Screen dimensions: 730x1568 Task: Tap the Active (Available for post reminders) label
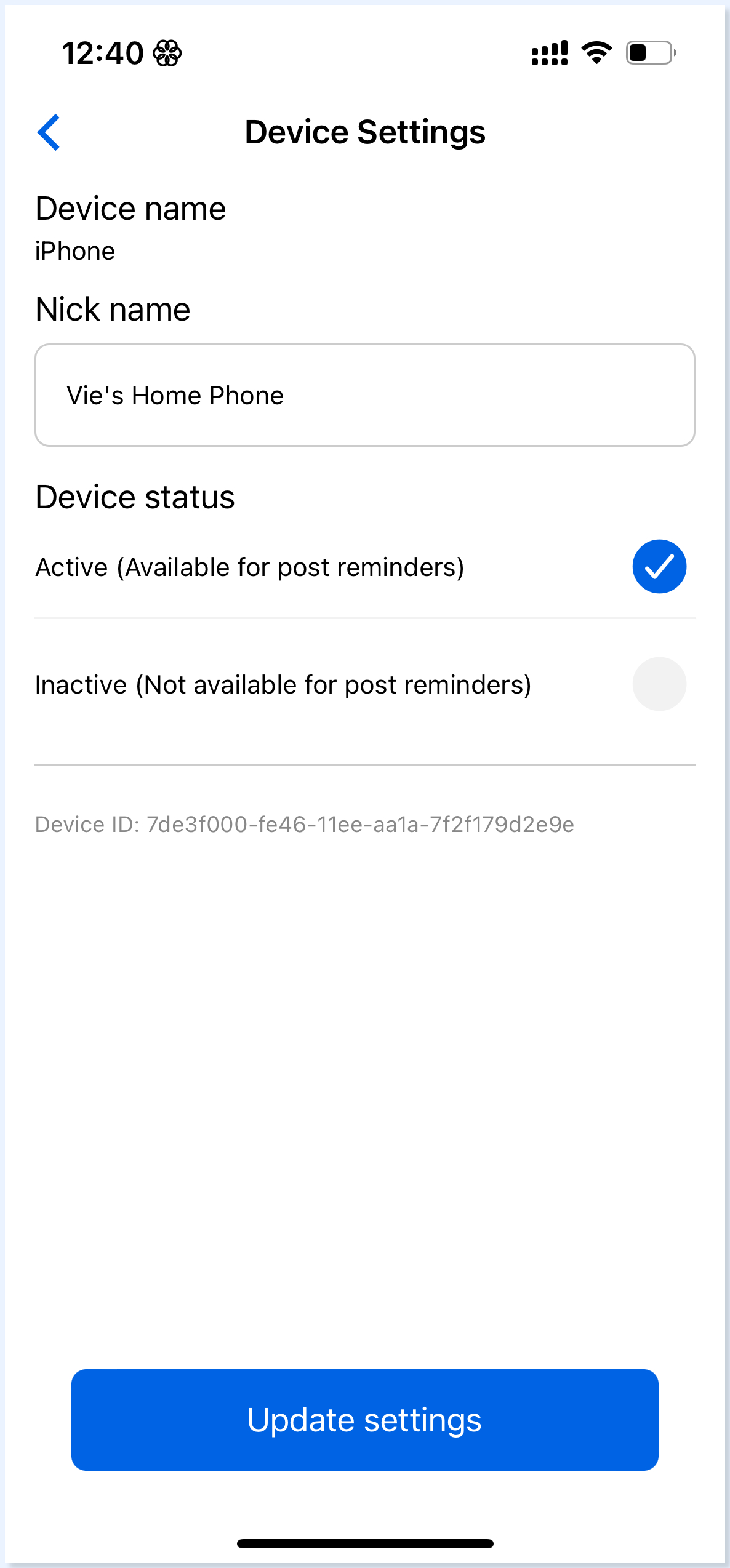click(250, 567)
